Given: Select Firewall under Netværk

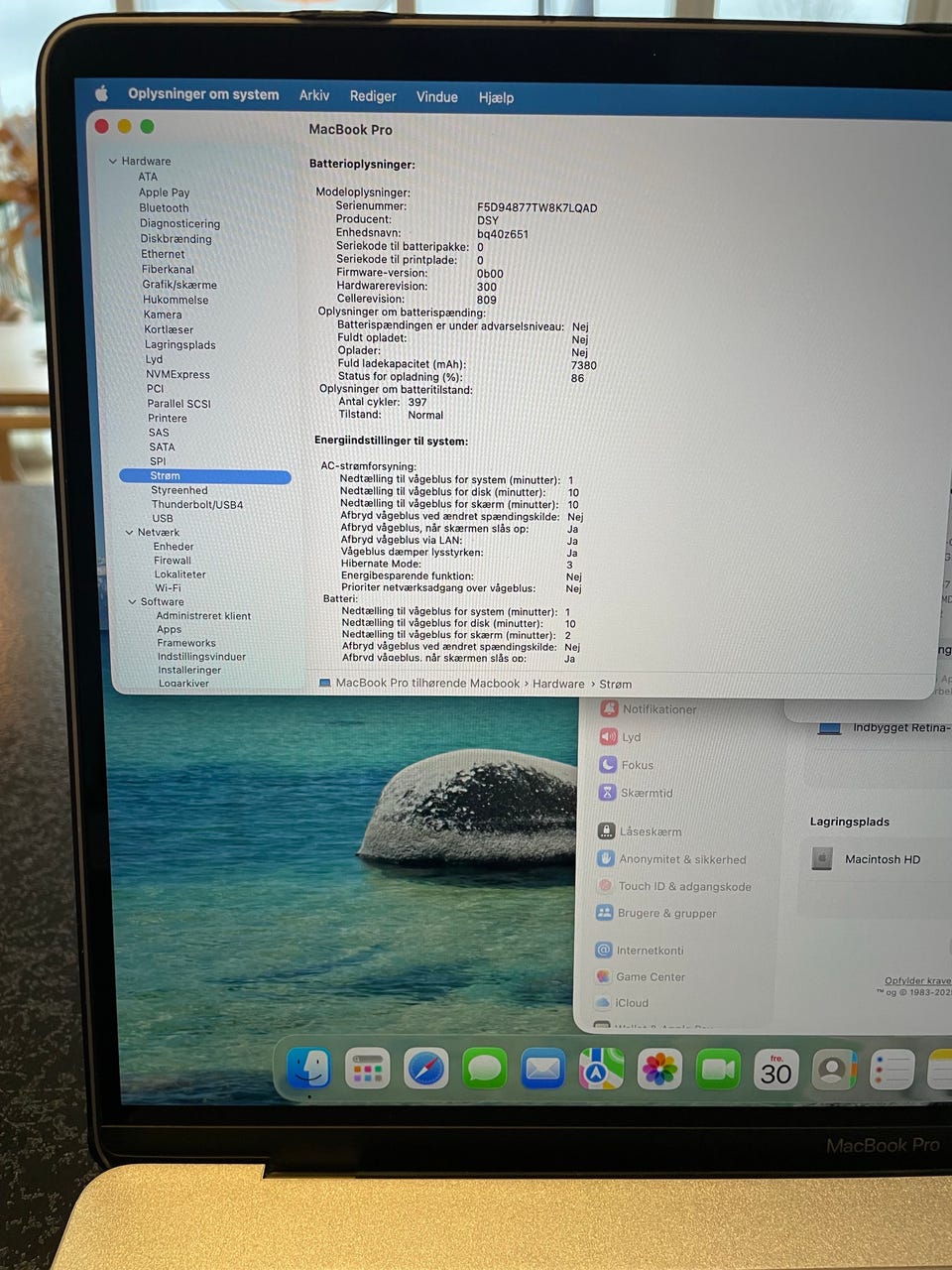Looking at the screenshot, I should pos(173,561).
